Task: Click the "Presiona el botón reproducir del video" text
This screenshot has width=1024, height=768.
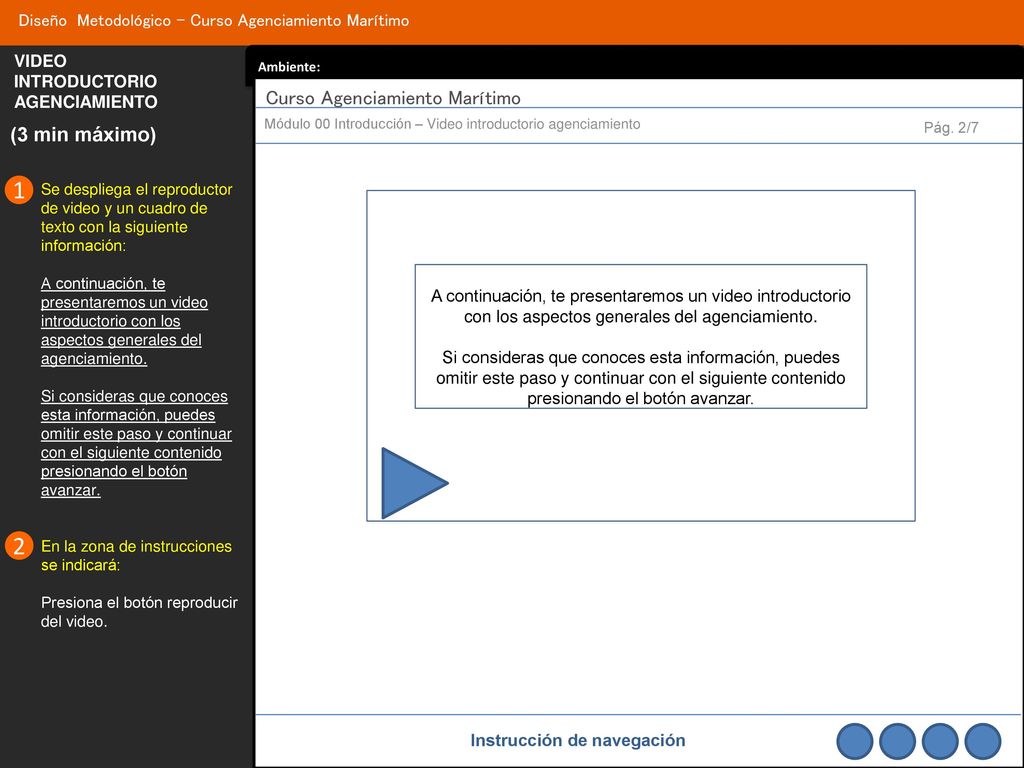Action: point(139,612)
